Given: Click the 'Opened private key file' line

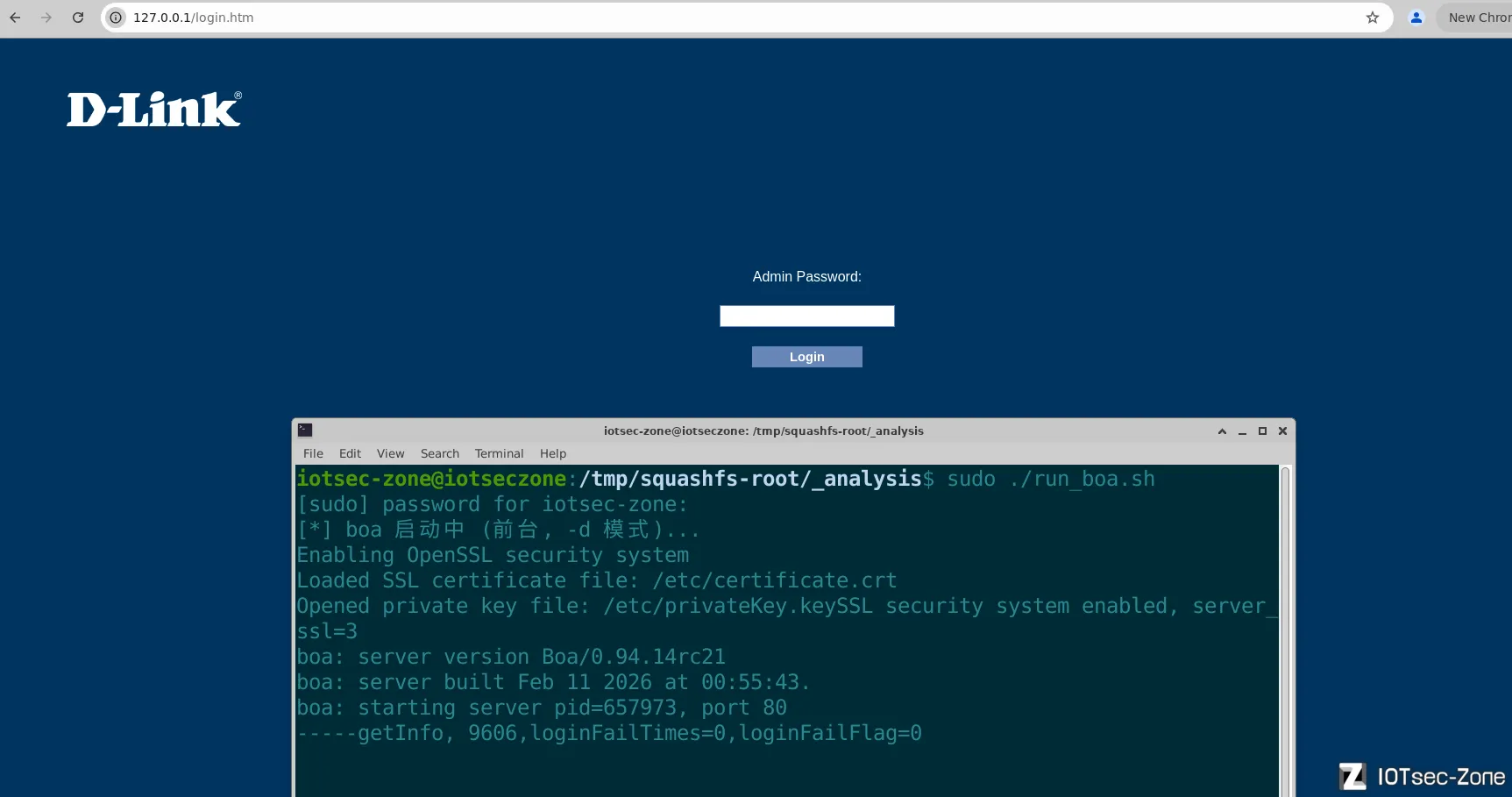Looking at the screenshot, I should [787, 618].
